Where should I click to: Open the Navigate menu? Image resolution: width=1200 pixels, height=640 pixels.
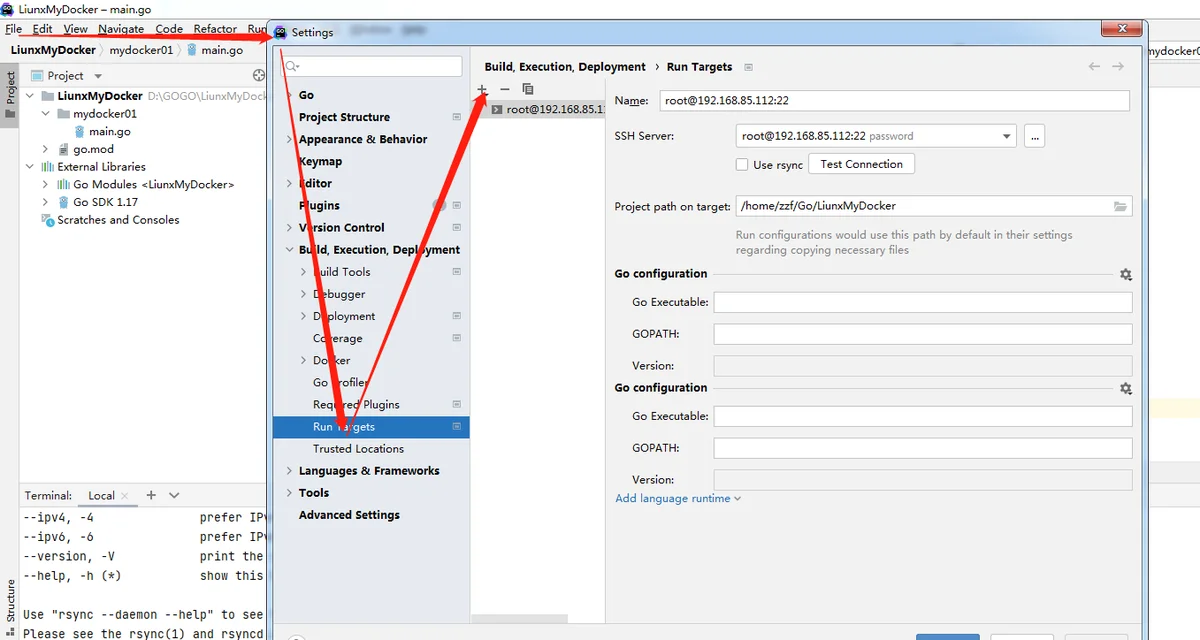tap(121, 29)
